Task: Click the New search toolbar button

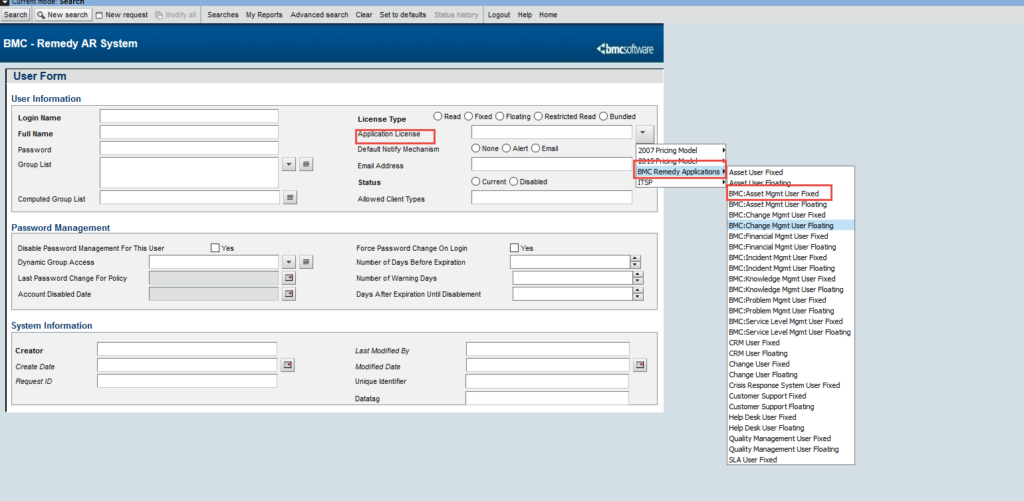Action: pyautogui.click(x=62, y=15)
